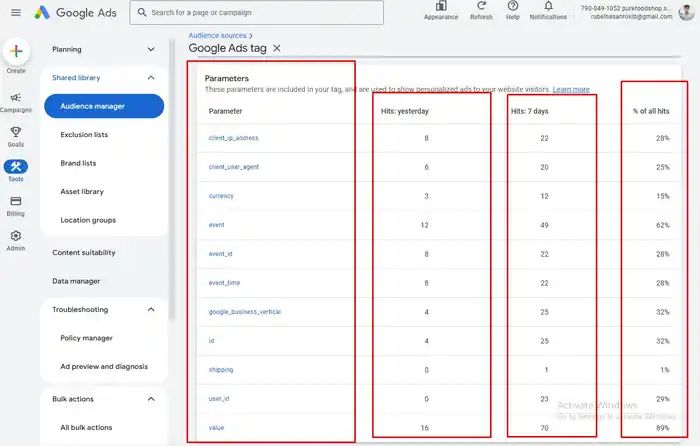The height and width of the screenshot is (446, 700).
Task: Open client_user_agent parameter link
Action: pos(234,167)
